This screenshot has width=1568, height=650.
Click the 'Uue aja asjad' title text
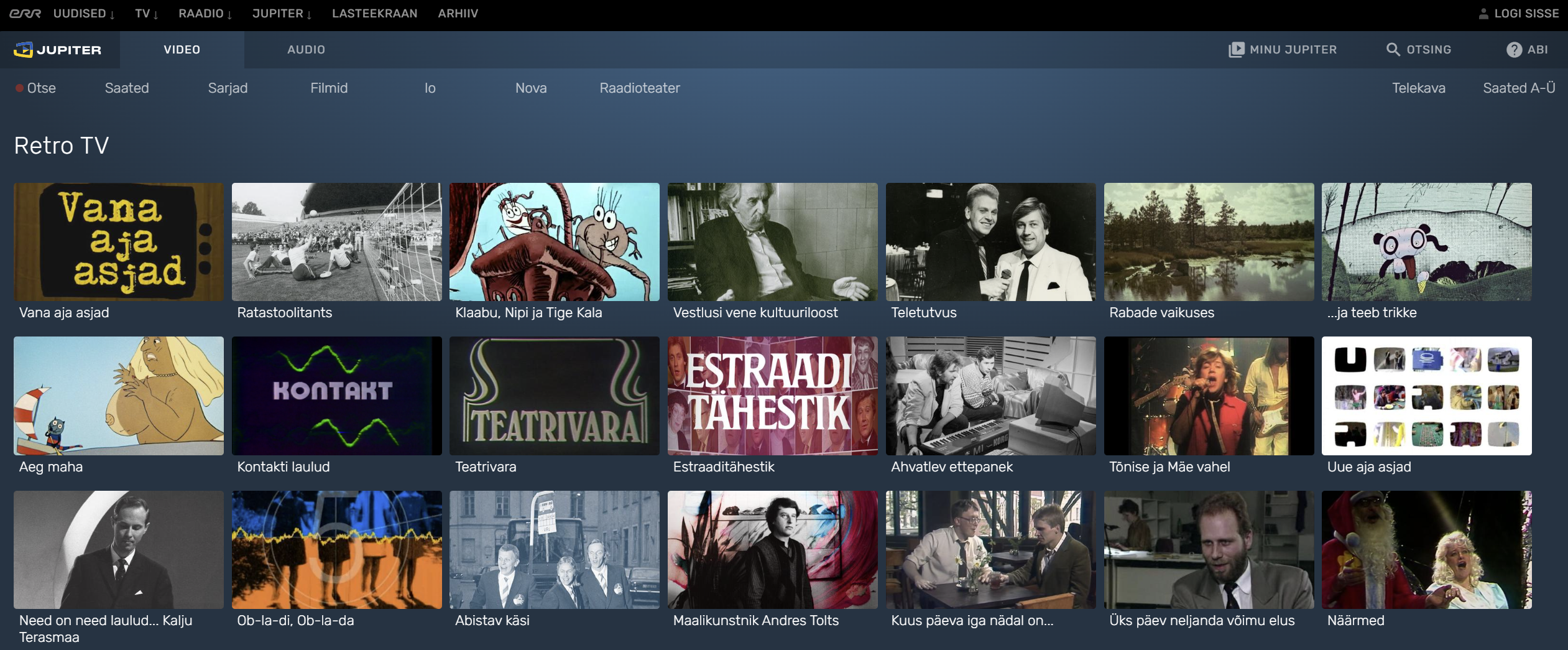click(1369, 467)
